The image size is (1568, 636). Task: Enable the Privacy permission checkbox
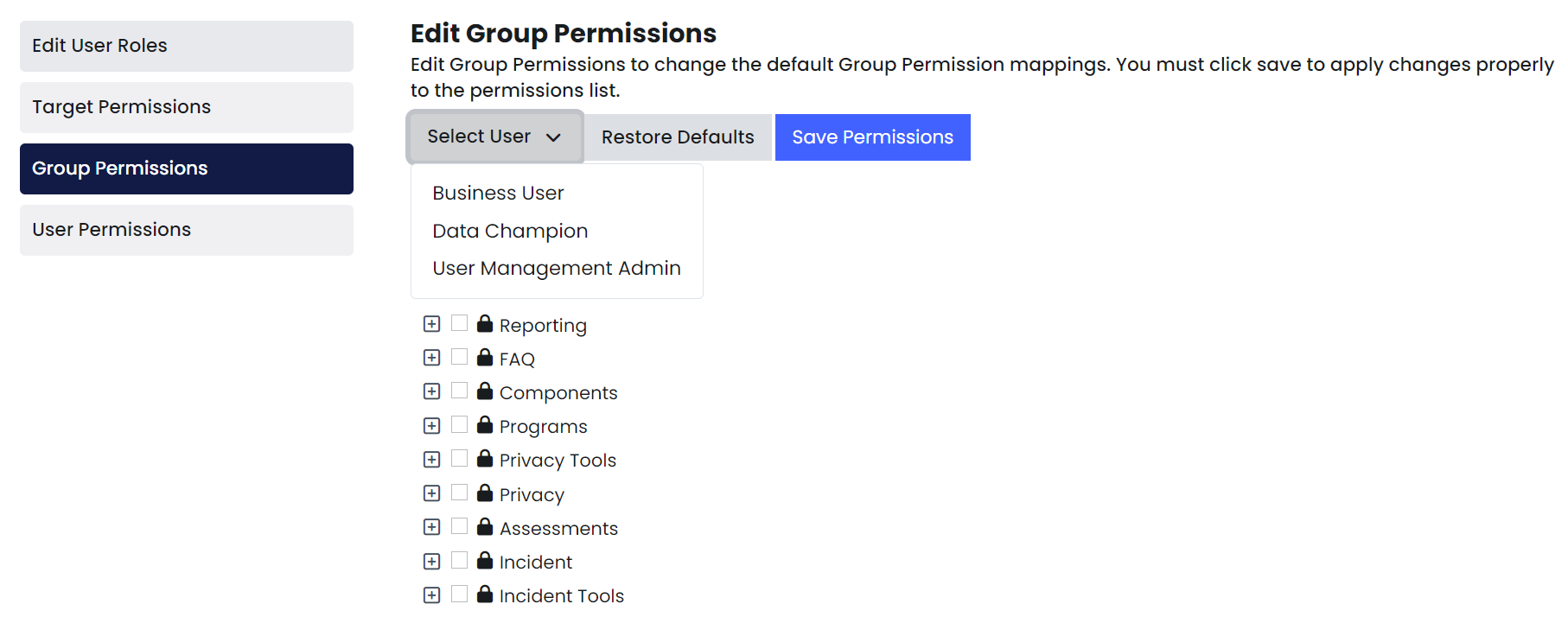coord(459,493)
